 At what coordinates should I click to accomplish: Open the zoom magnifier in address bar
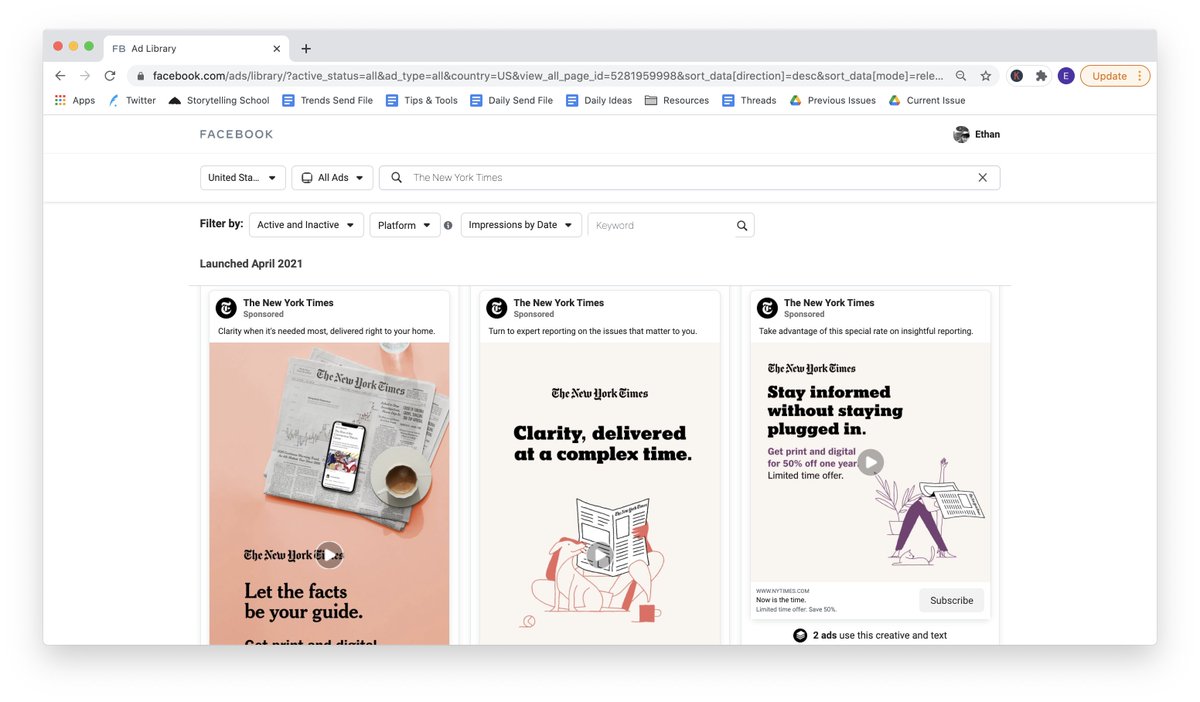(961, 76)
